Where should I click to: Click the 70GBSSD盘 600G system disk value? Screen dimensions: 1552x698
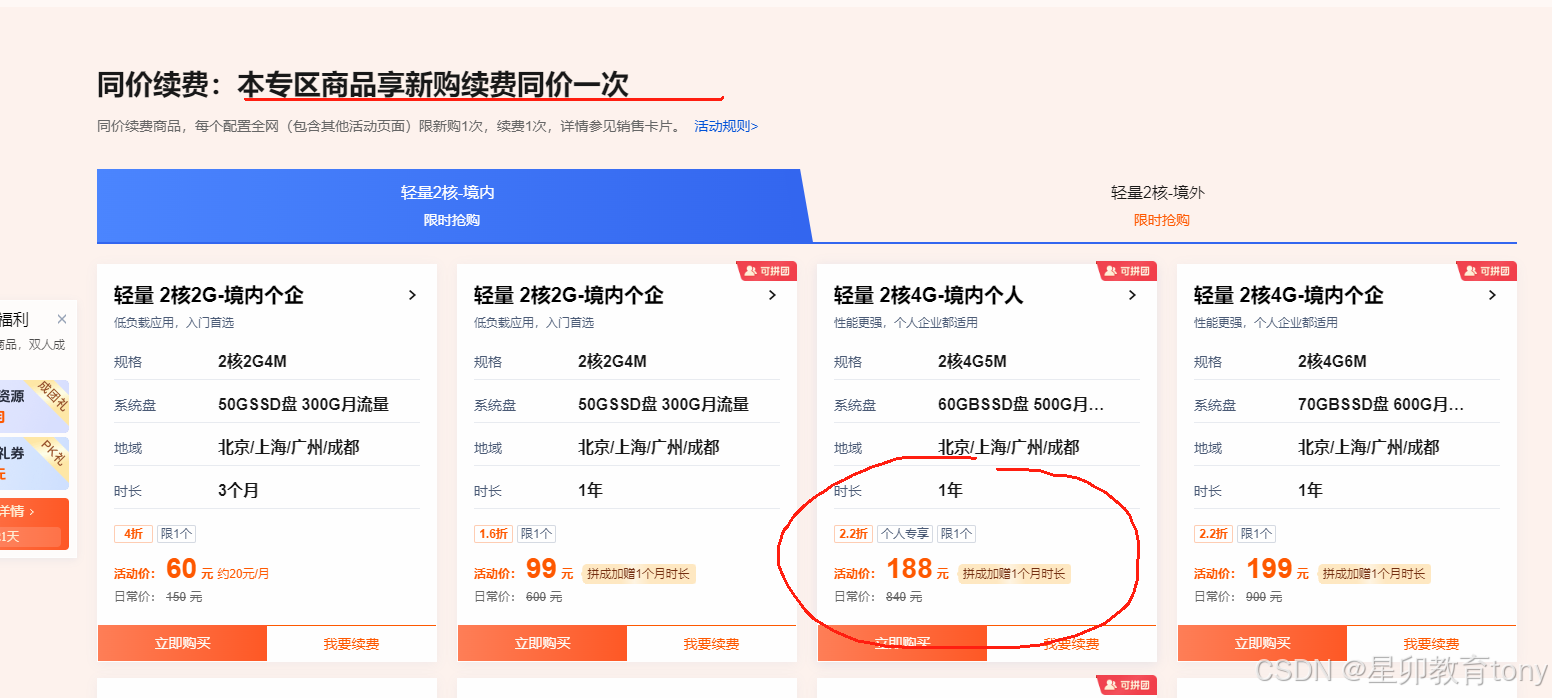point(1381,404)
